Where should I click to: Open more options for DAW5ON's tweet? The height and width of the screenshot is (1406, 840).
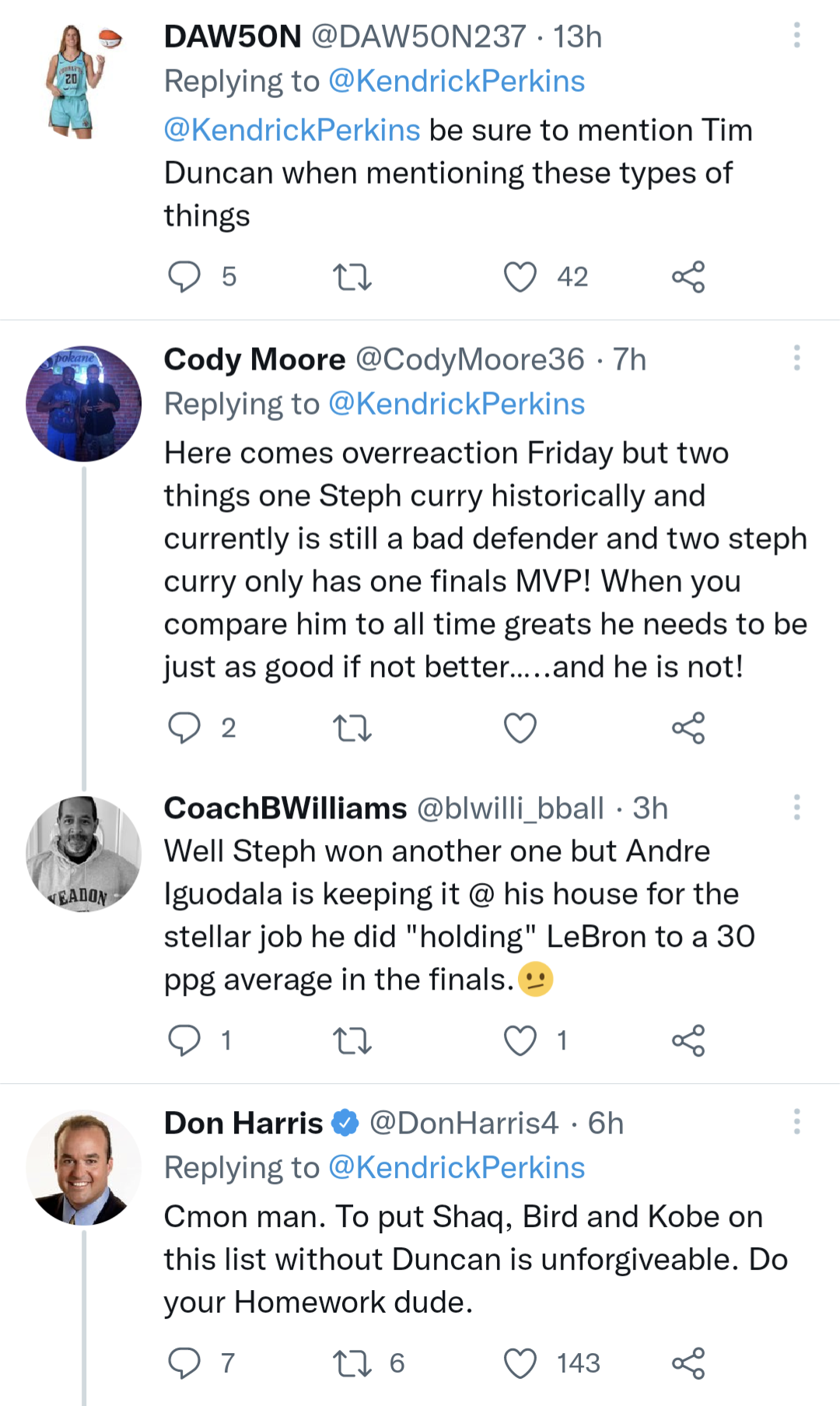[796, 36]
